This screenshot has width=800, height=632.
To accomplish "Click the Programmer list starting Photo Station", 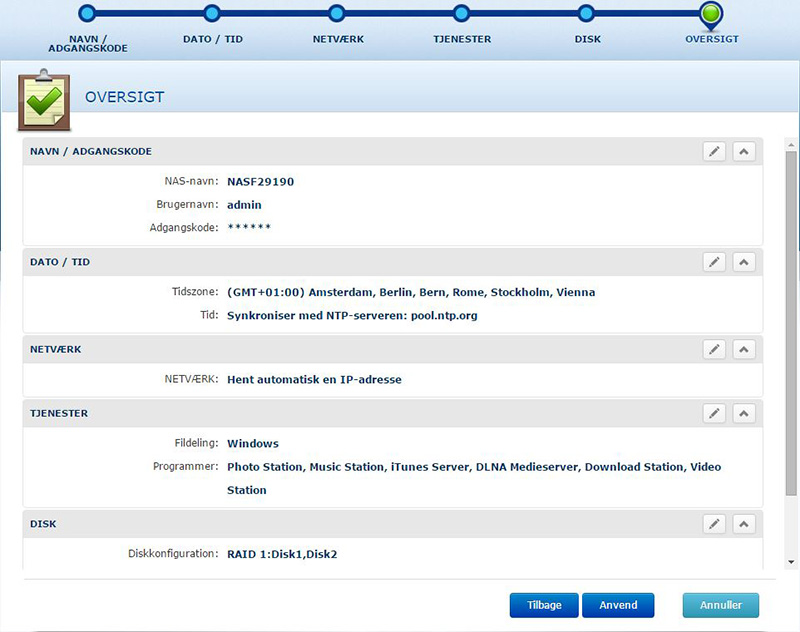I will pos(473,478).
